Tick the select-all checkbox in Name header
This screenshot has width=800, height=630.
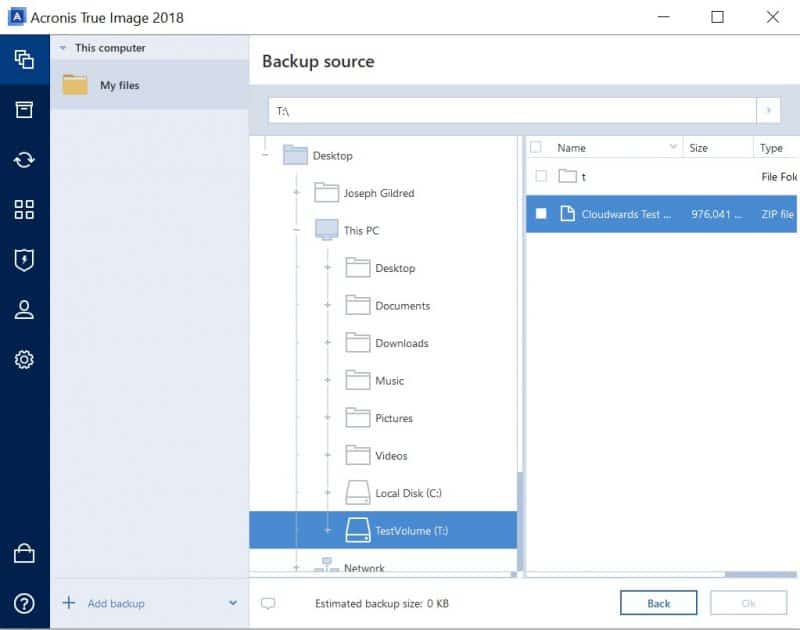click(536, 147)
